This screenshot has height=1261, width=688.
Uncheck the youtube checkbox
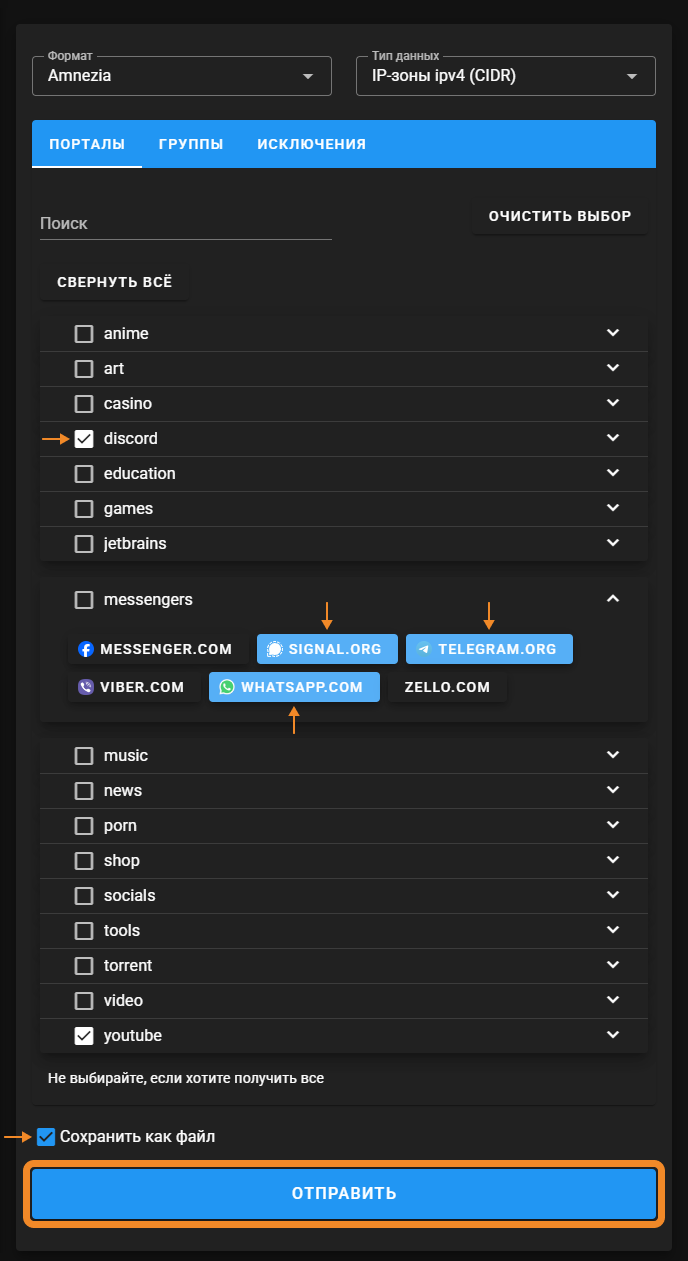(x=84, y=1036)
